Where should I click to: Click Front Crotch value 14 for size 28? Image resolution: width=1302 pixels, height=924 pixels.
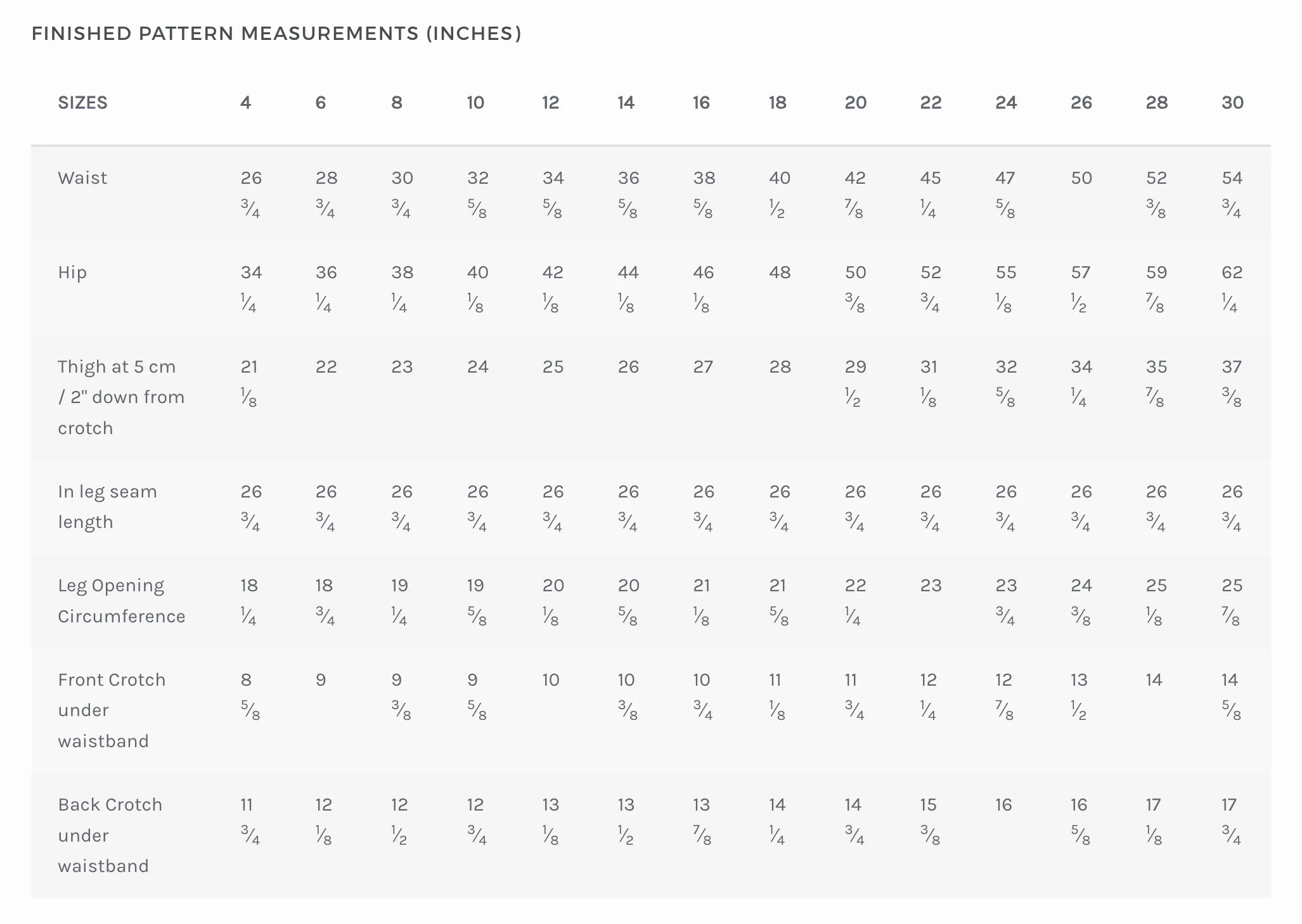tap(1154, 680)
